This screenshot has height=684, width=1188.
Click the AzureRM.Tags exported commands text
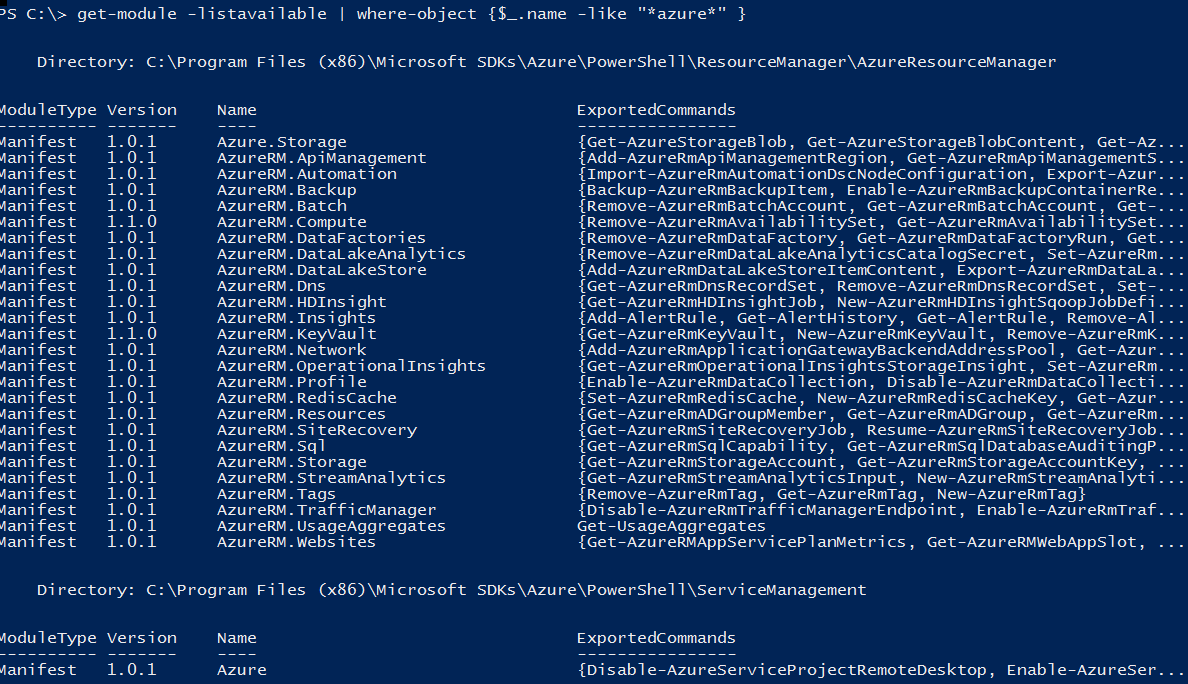(x=831, y=494)
